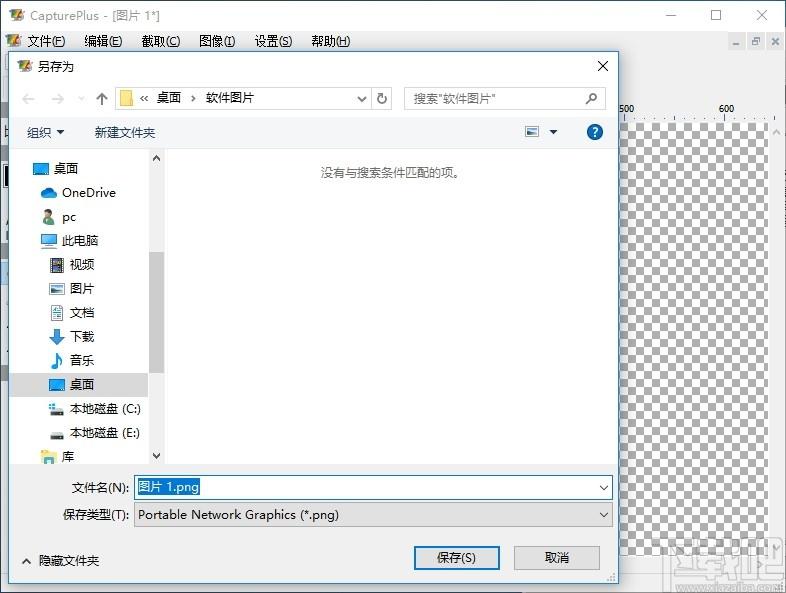Click CapturePlus icon in menu bar

coord(14,40)
